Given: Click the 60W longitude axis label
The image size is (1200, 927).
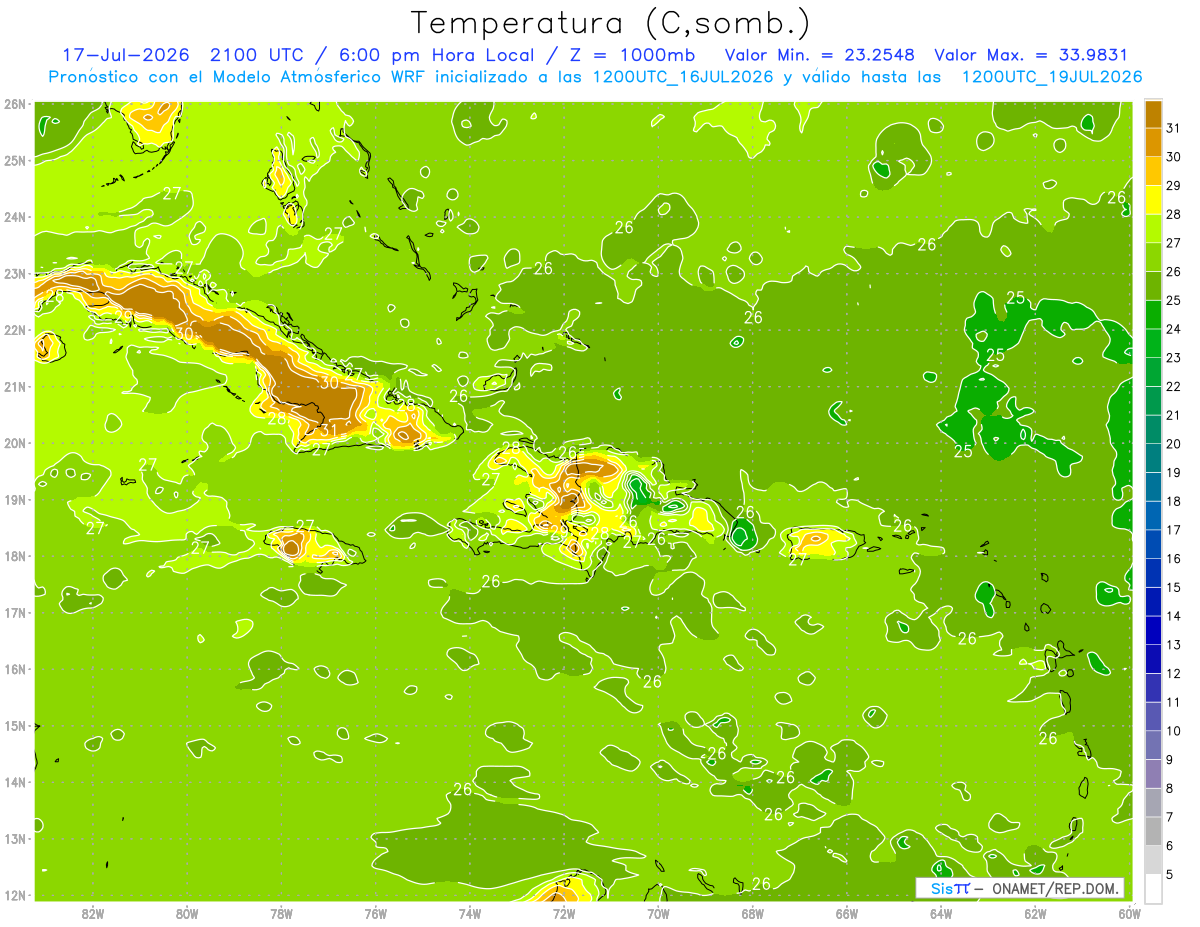Looking at the screenshot, I should click(1130, 913).
